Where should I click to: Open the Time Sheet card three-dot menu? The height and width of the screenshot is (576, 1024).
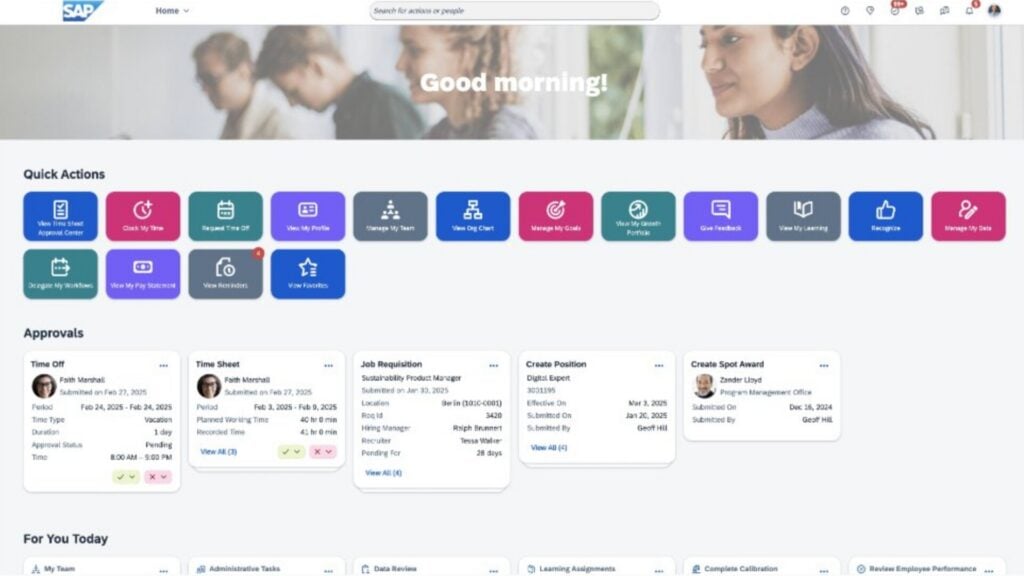[328, 366]
